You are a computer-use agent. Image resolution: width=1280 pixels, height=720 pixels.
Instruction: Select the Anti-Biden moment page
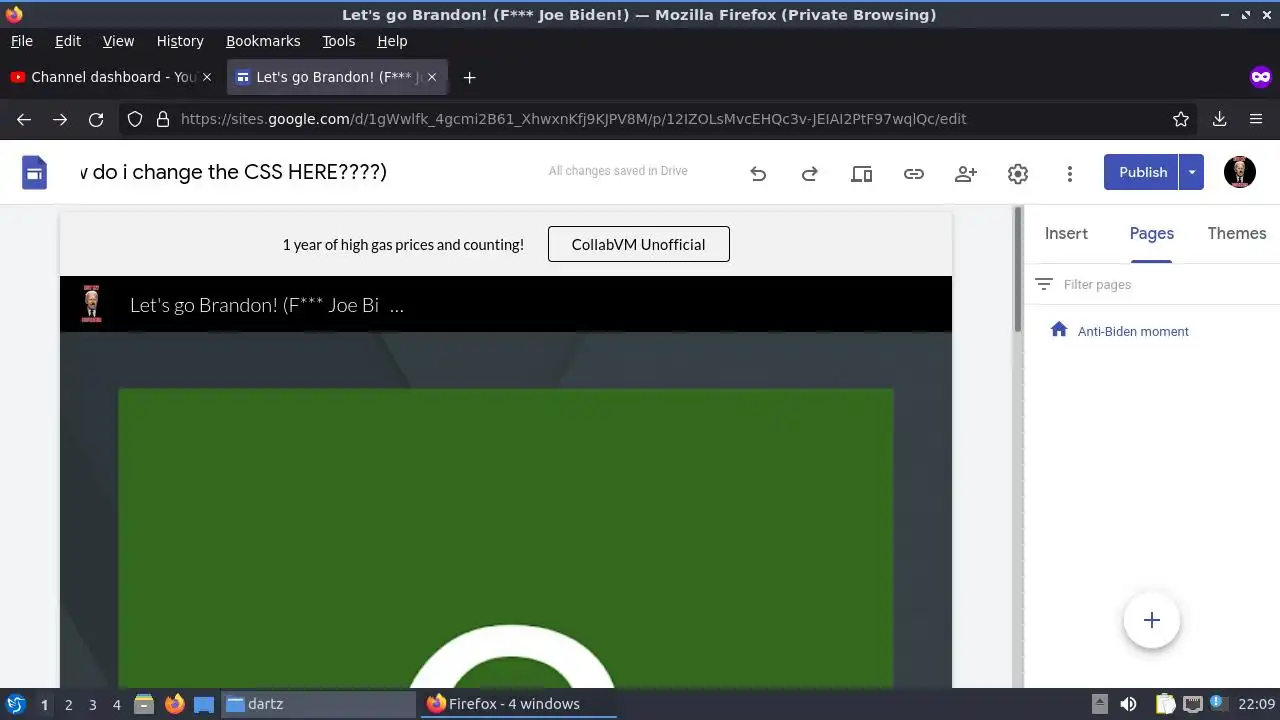(1133, 331)
